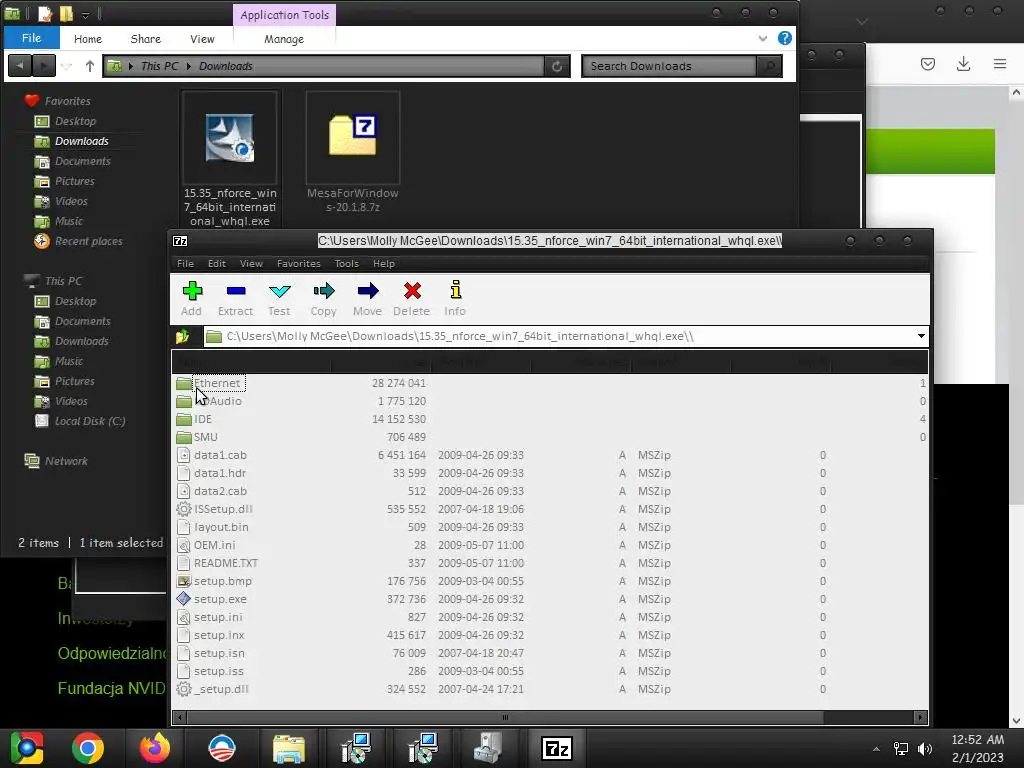
Task: Go up one folder level in 7-Zip
Action: click(183, 336)
